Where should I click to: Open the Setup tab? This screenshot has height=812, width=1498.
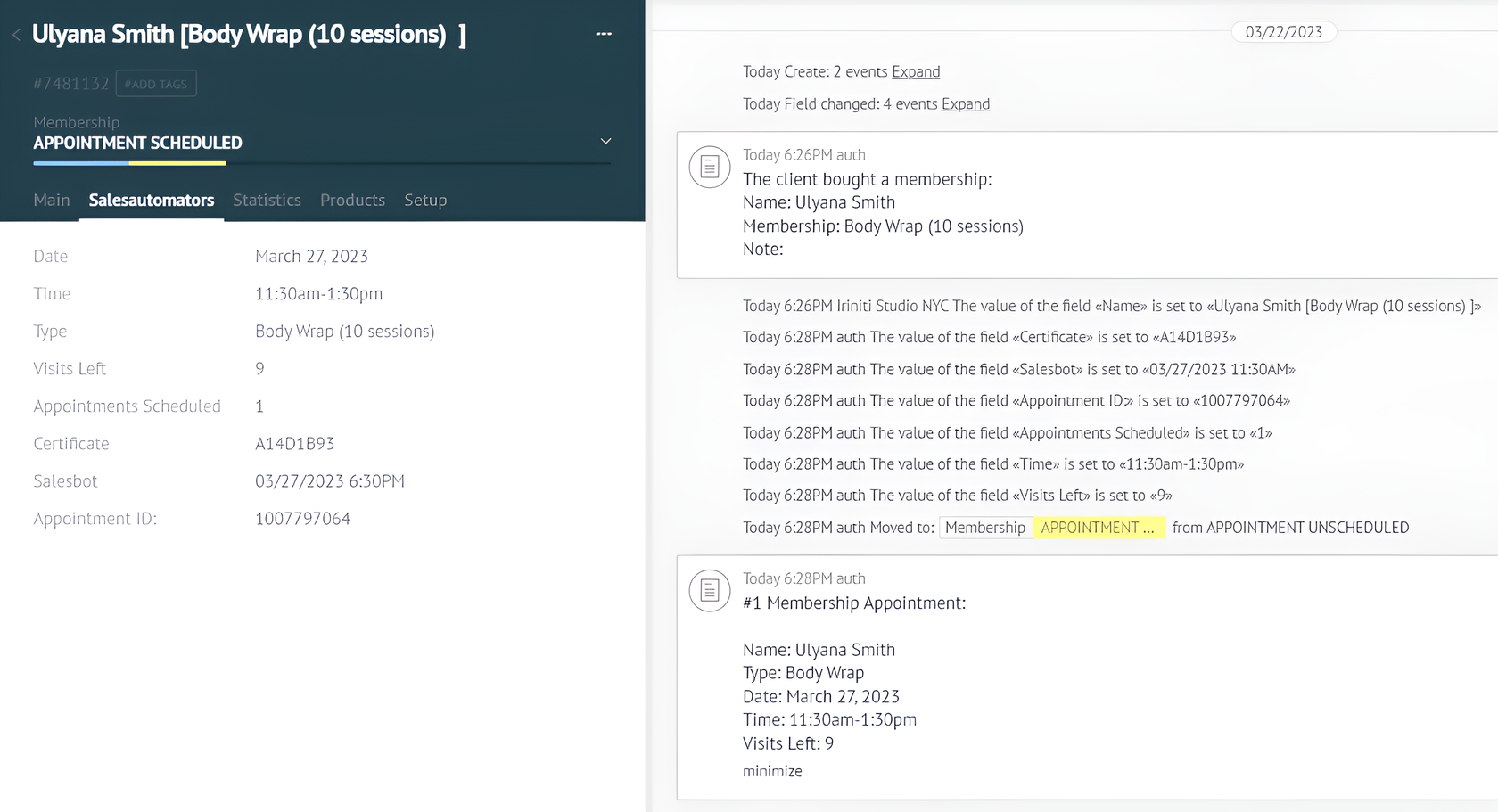tap(425, 201)
